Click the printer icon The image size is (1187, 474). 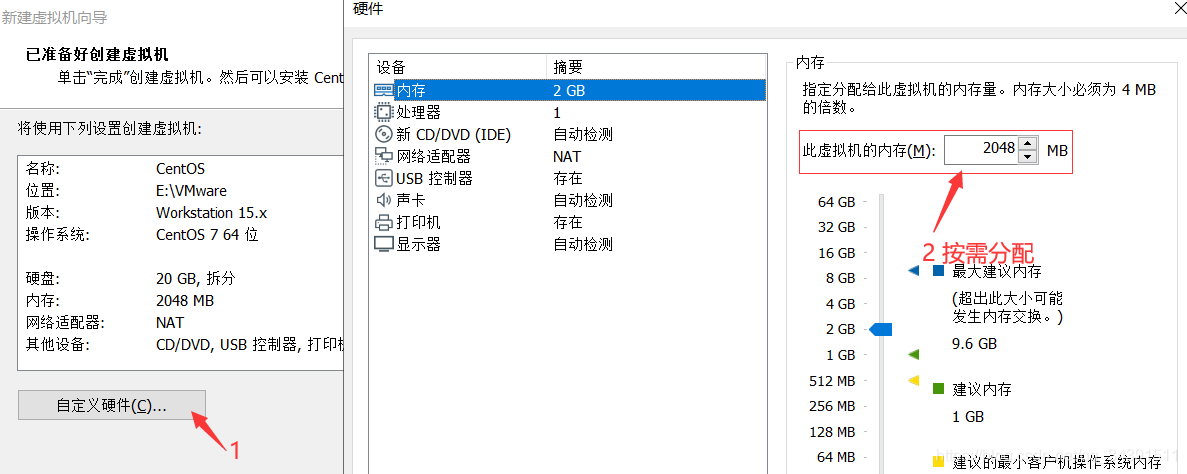pyautogui.click(x=384, y=223)
